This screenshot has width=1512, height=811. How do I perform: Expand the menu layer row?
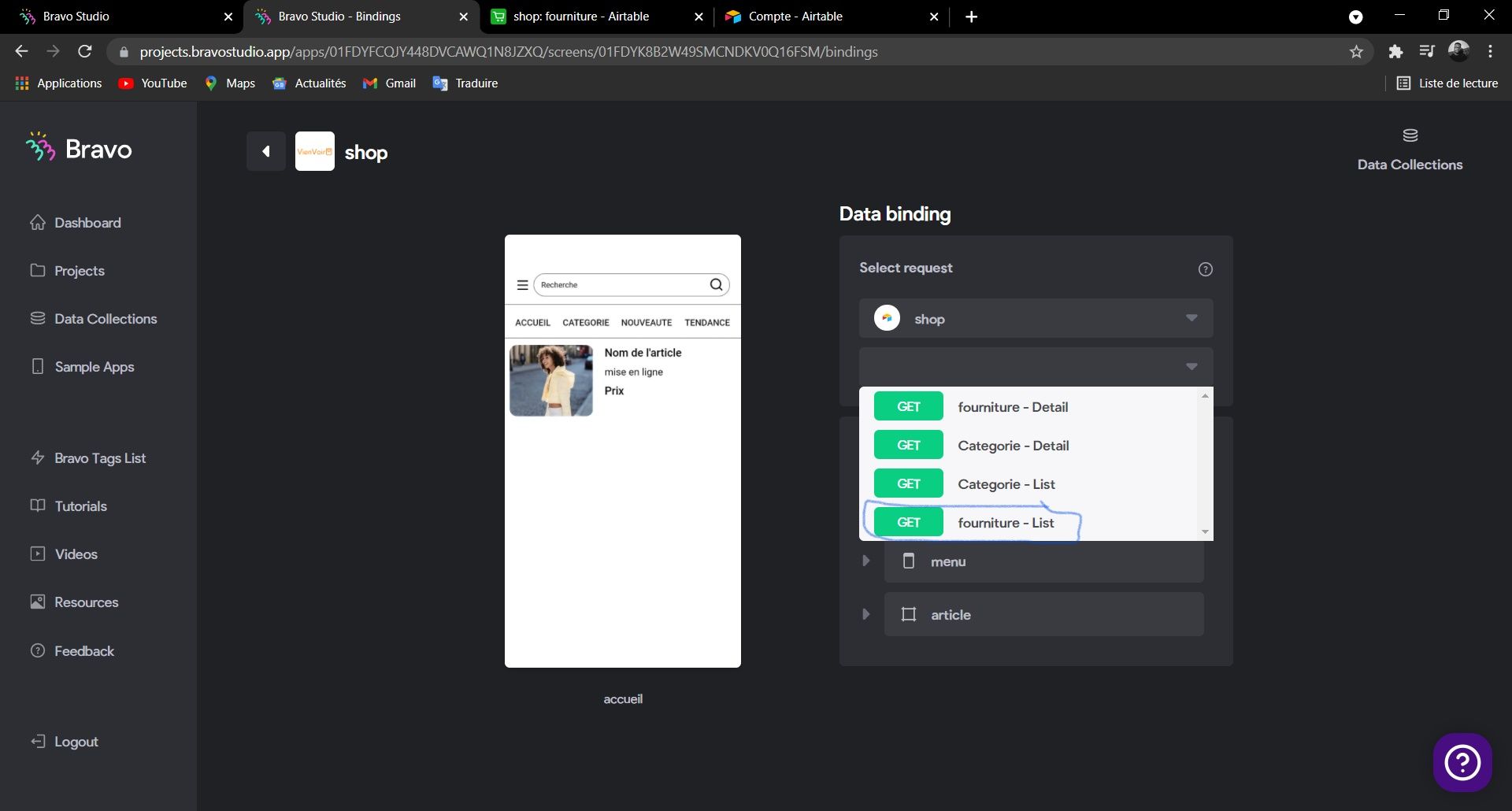pos(865,561)
